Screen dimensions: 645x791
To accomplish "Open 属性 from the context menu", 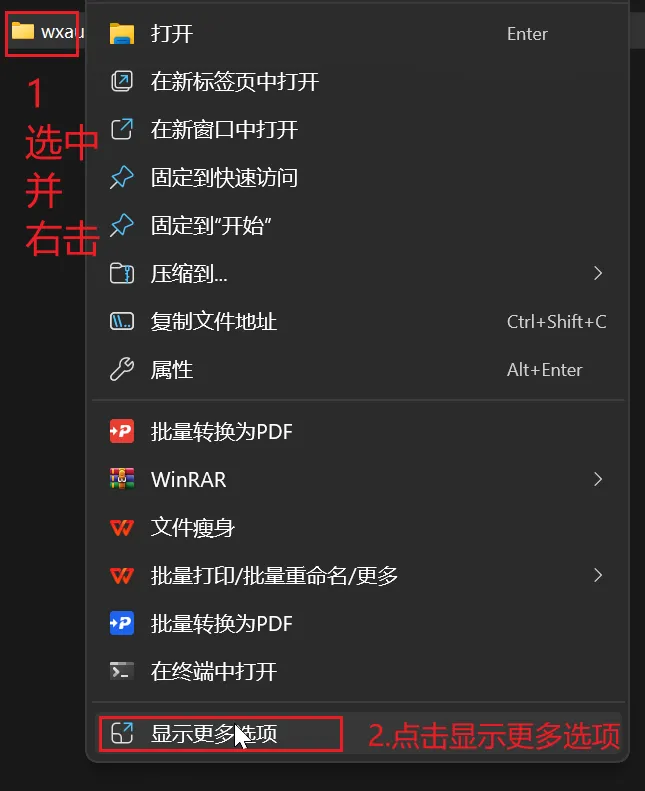I will pos(358,370).
